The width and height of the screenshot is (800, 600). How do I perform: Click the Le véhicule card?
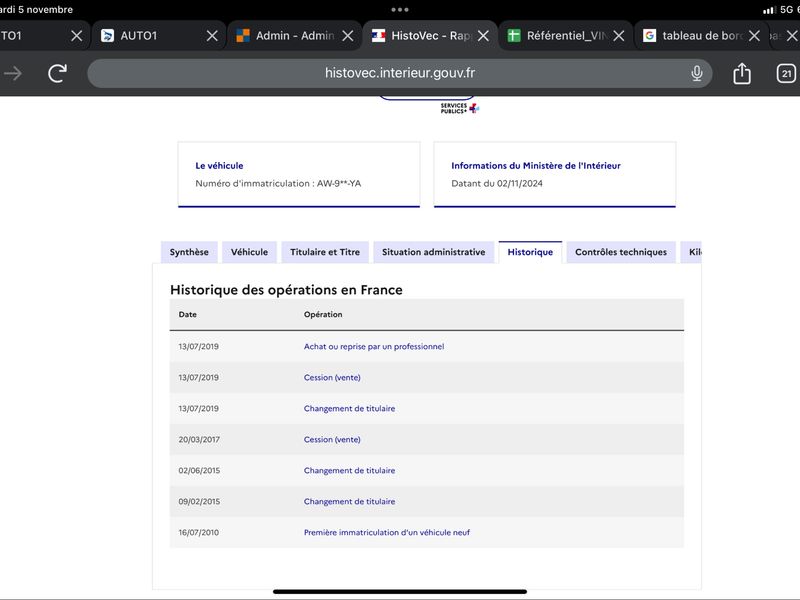299,174
